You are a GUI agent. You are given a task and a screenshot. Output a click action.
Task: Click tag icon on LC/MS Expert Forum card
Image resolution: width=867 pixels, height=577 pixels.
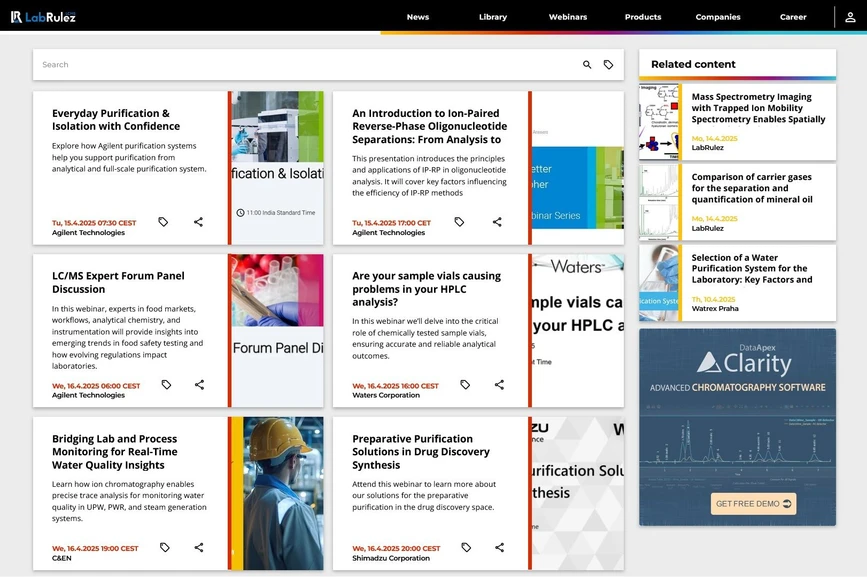tap(166, 384)
